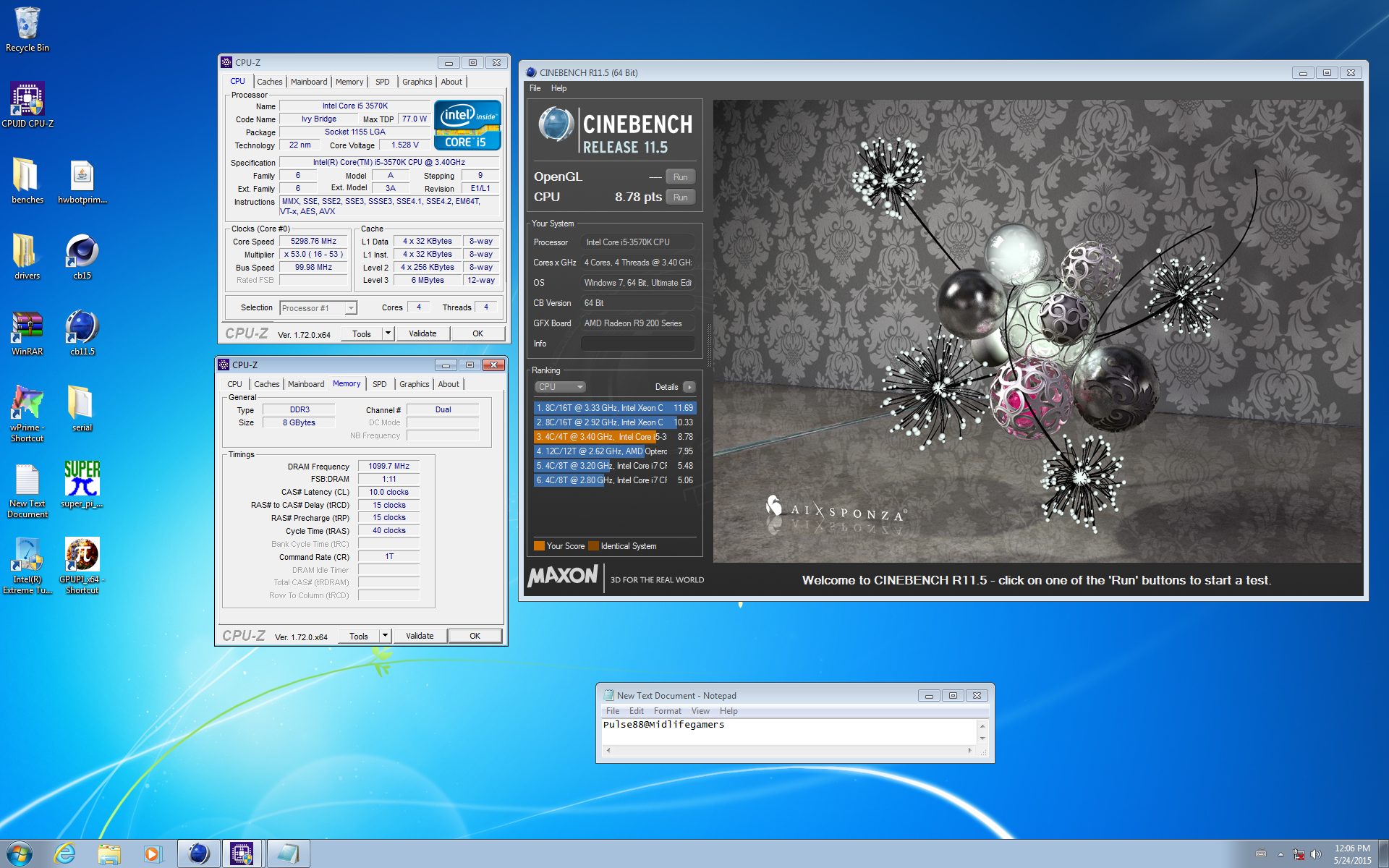Select Intel Extreme Tuning Utility shortcut
Viewport: 1389px width, 868px height.
[27, 566]
